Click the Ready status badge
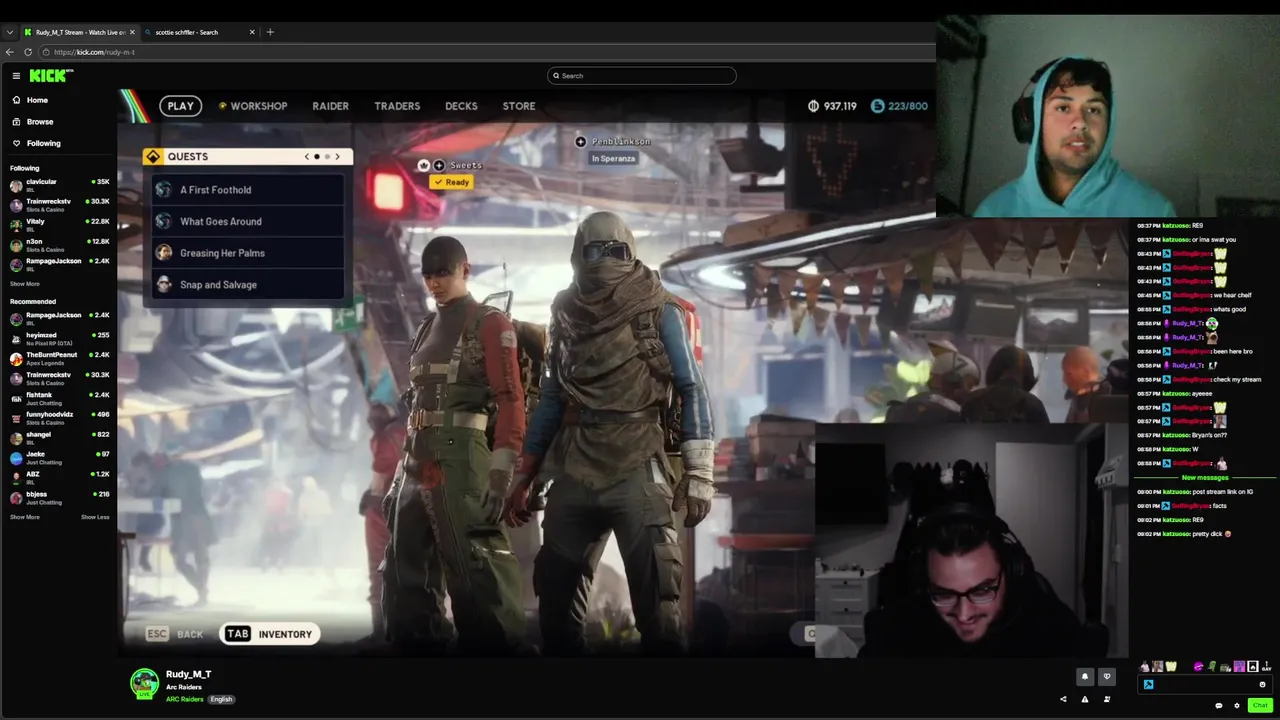The image size is (1280, 720). [x=451, y=182]
